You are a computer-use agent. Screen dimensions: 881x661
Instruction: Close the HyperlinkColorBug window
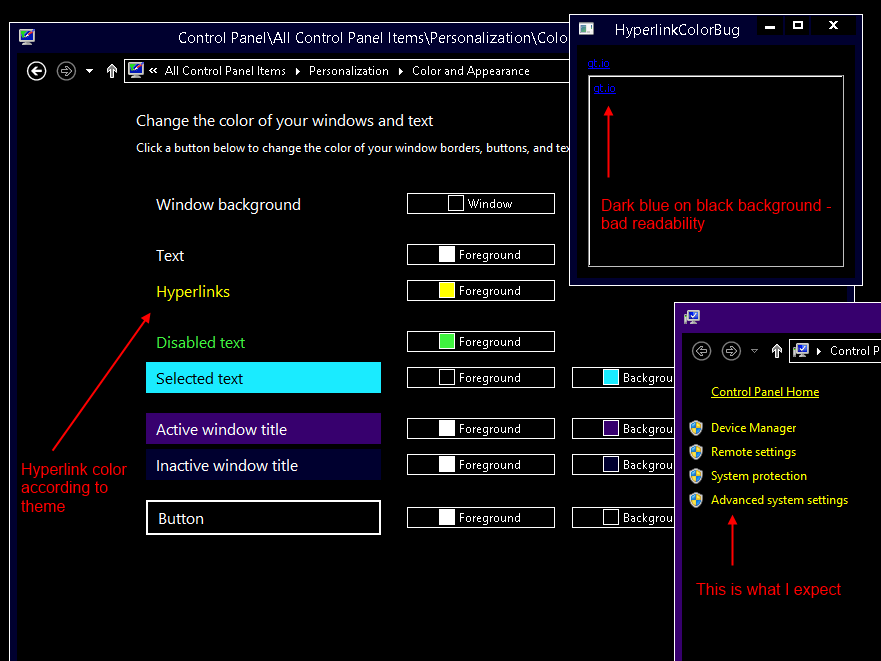pos(834,26)
